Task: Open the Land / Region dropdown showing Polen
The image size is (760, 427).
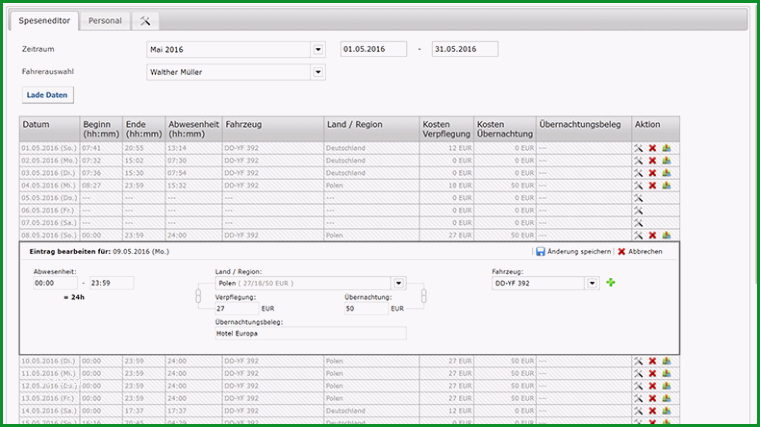Action: (398, 283)
